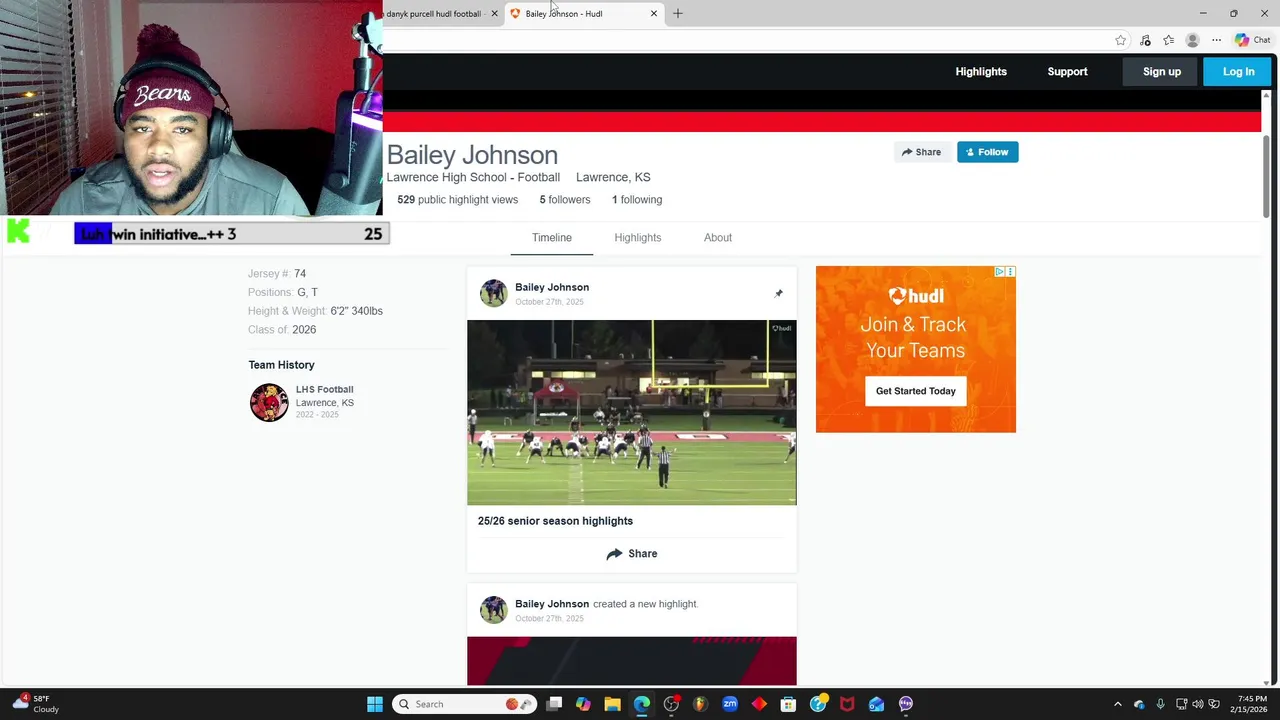Open a new browser tab
The height and width of the screenshot is (720, 1280).
point(678,14)
